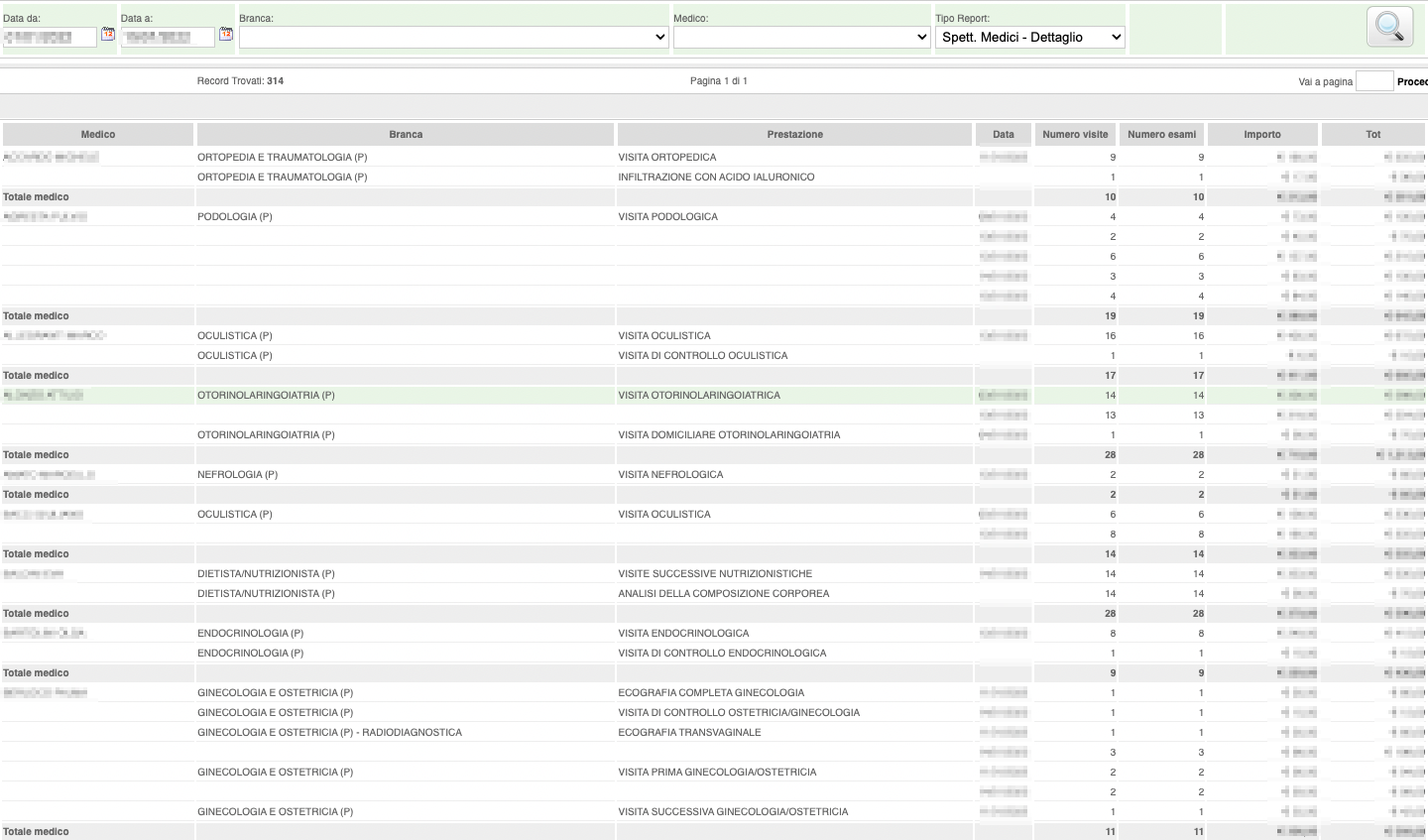Open the Tipo Report dropdown

click(1029, 37)
